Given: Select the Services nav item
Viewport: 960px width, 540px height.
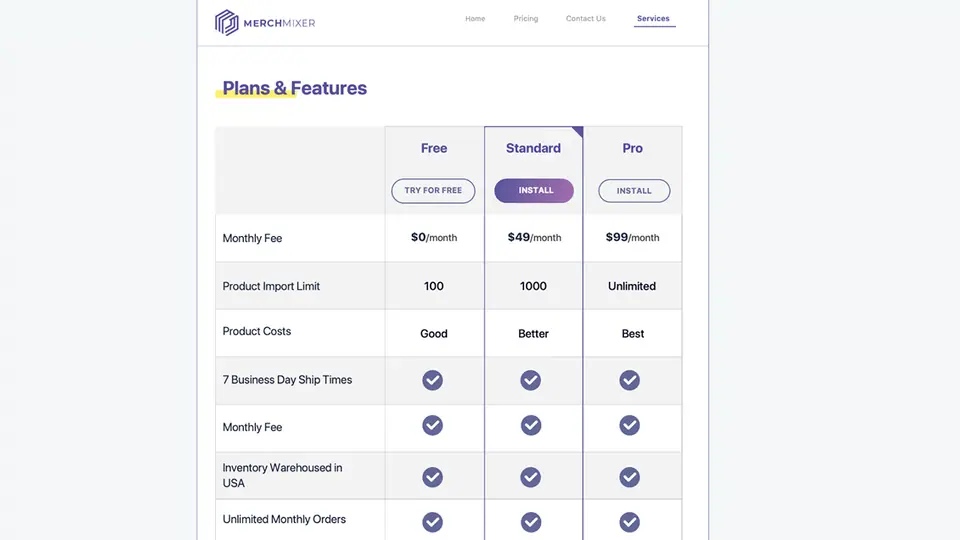Looking at the screenshot, I should (x=653, y=18).
